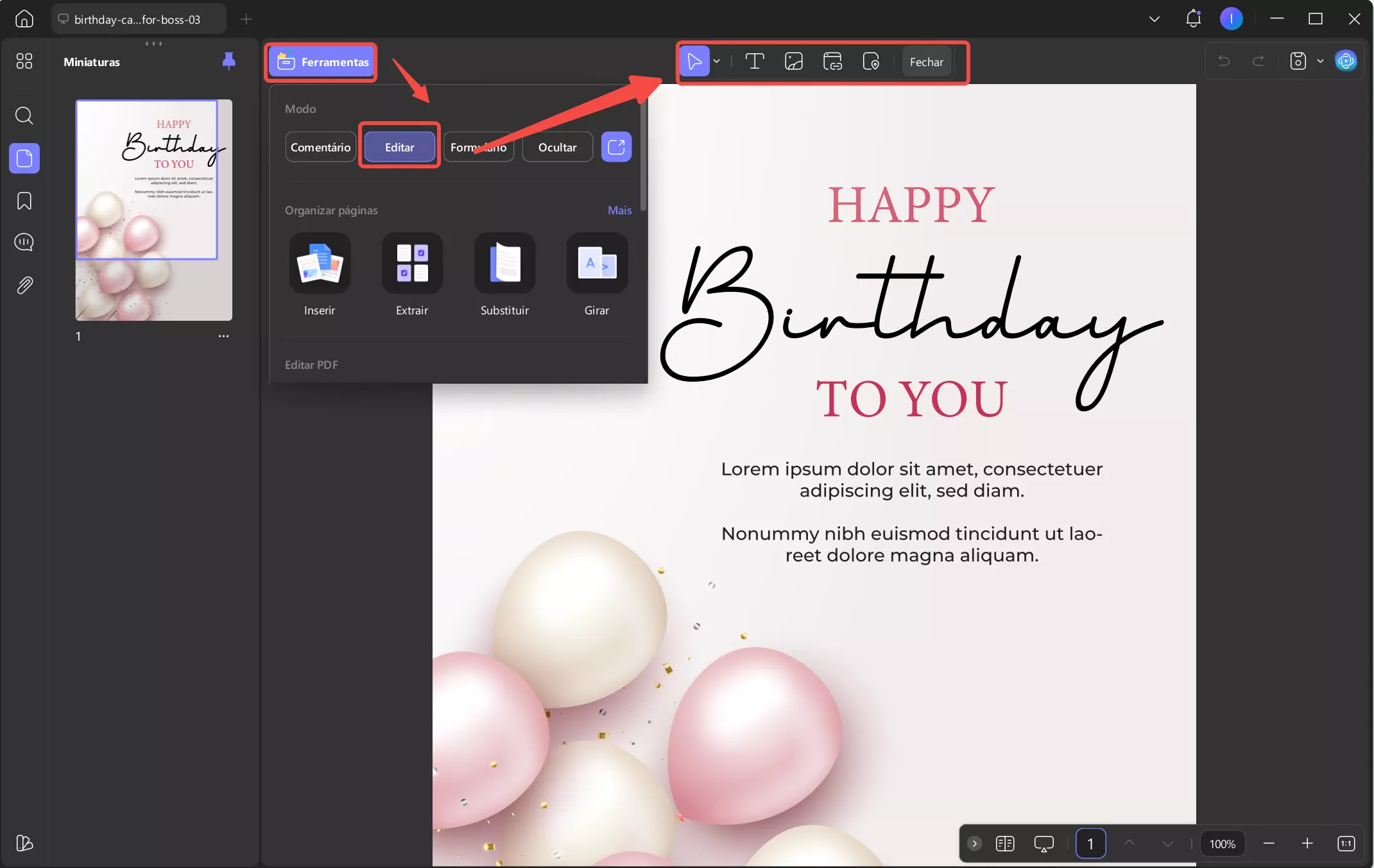Open the notifications bell
The width and height of the screenshot is (1374, 868).
click(x=1193, y=19)
